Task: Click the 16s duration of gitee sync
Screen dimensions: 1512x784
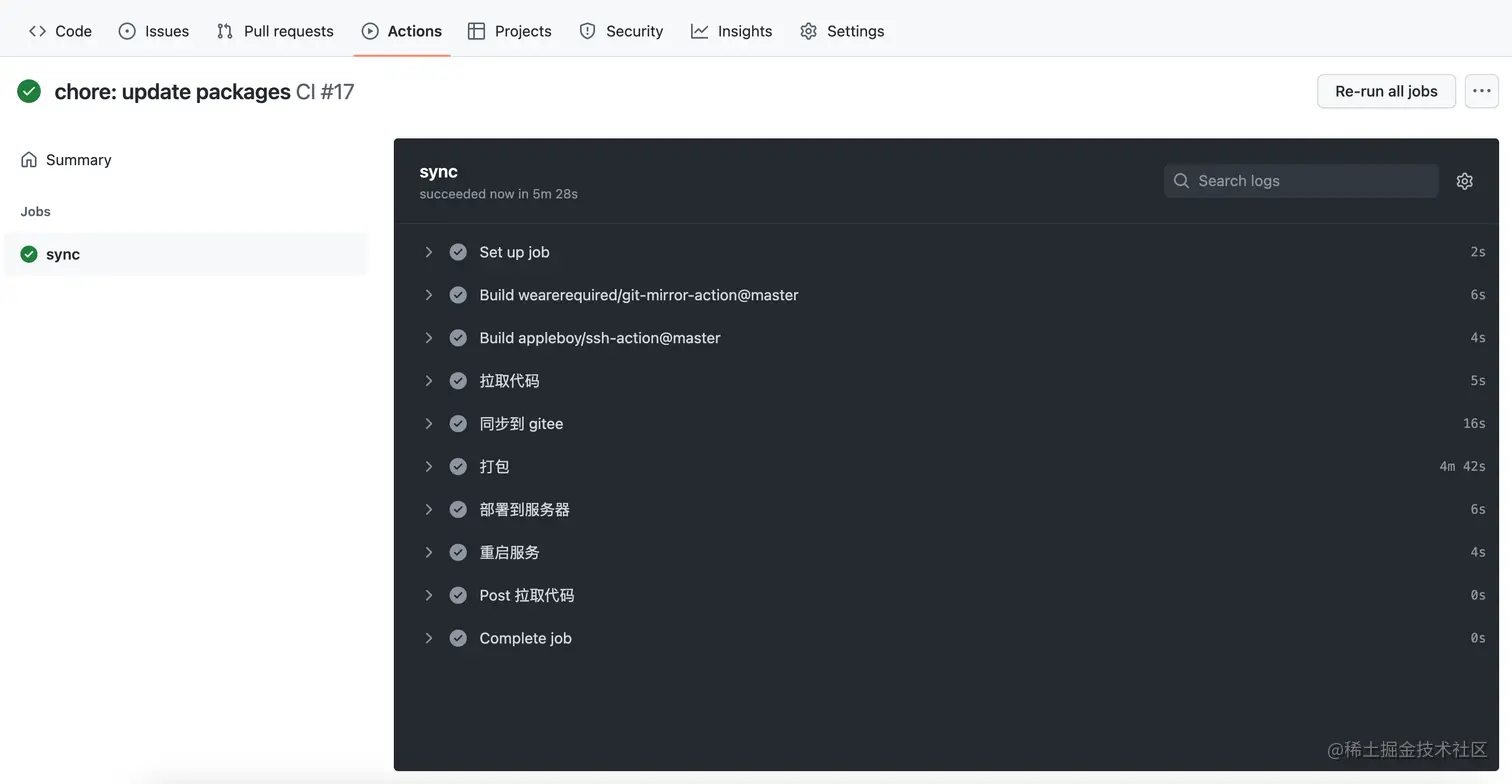Action: 1474,424
